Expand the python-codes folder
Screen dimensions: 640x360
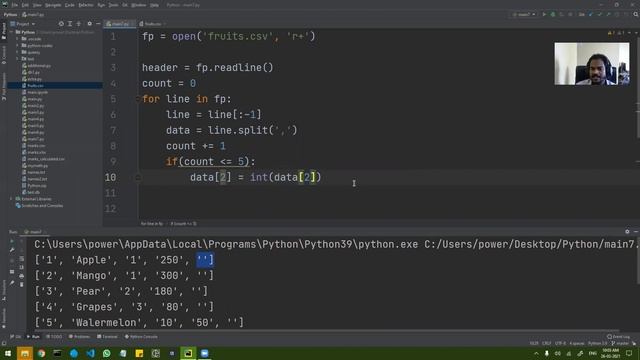click(18, 45)
